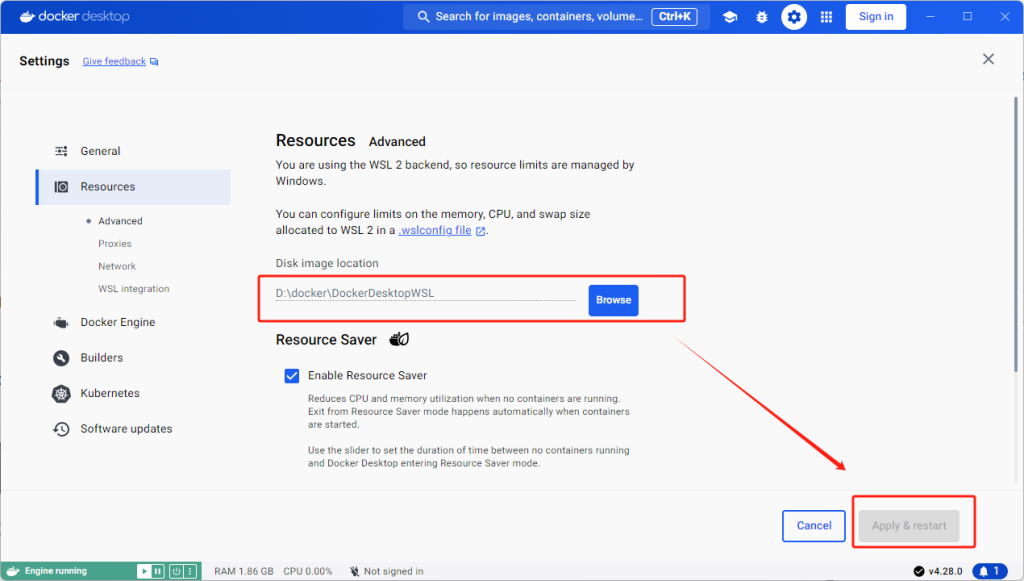Click the engine start play icon in status bar
The height and width of the screenshot is (581, 1024).
(144, 571)
